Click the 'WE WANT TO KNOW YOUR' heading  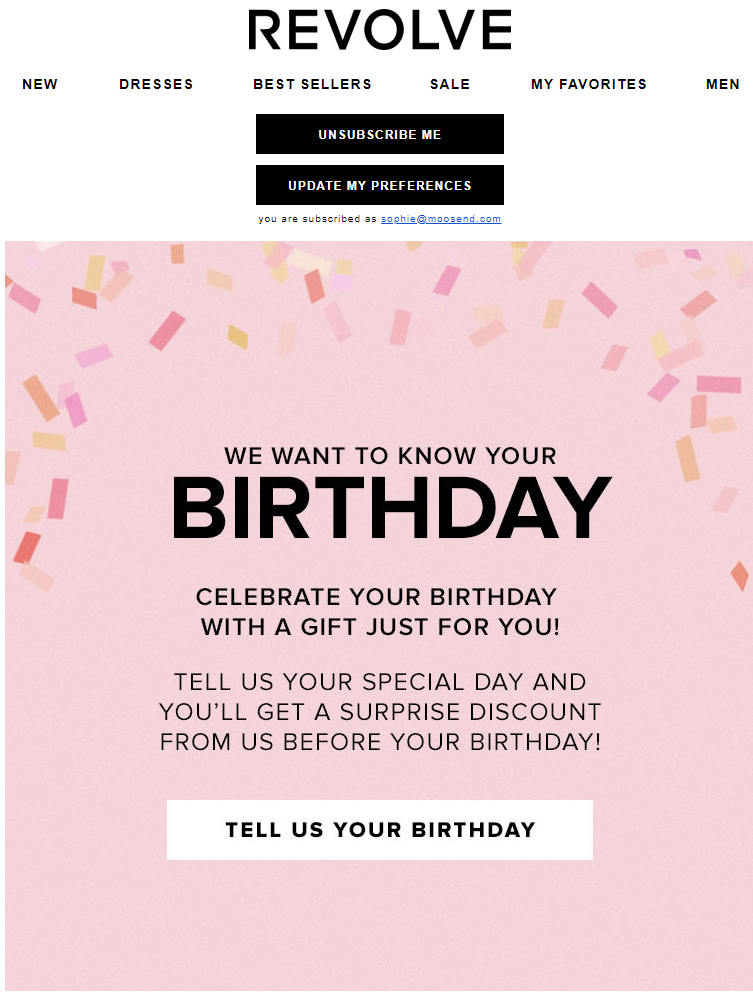[x=390, y=456]
